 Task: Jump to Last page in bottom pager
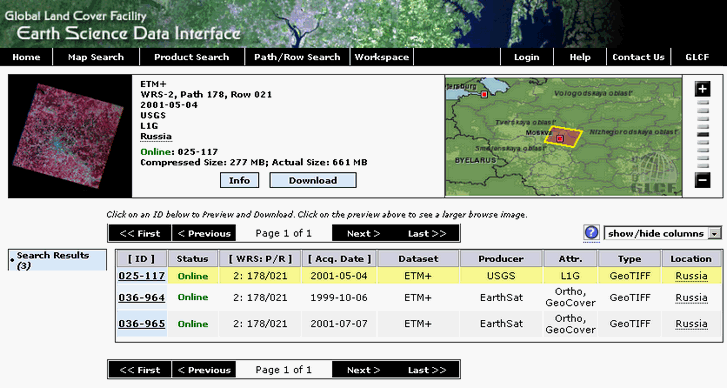tap(427, 370)
